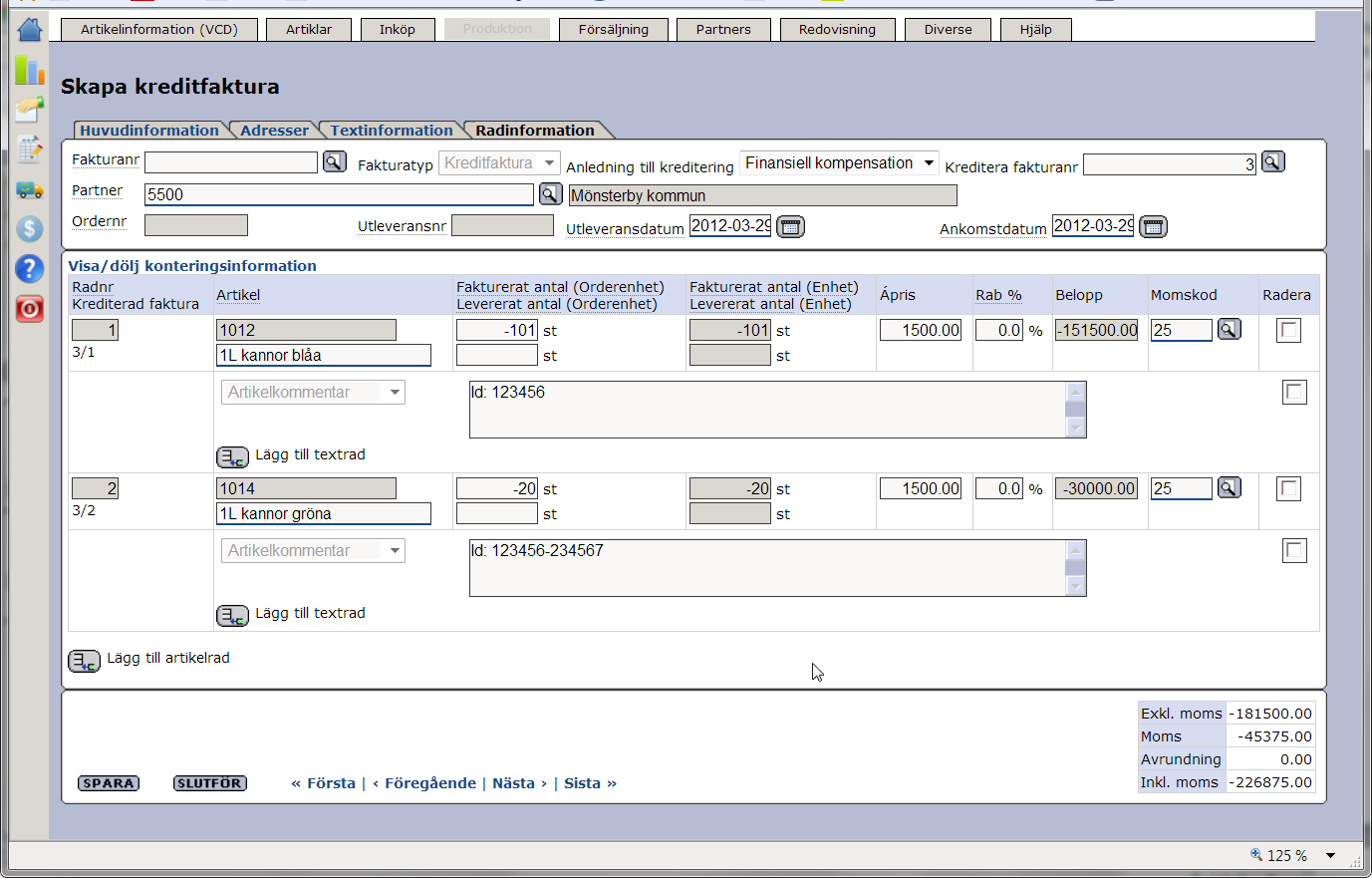
Task: Check Radera box for row 1014
Action: tap(1289, 488)
